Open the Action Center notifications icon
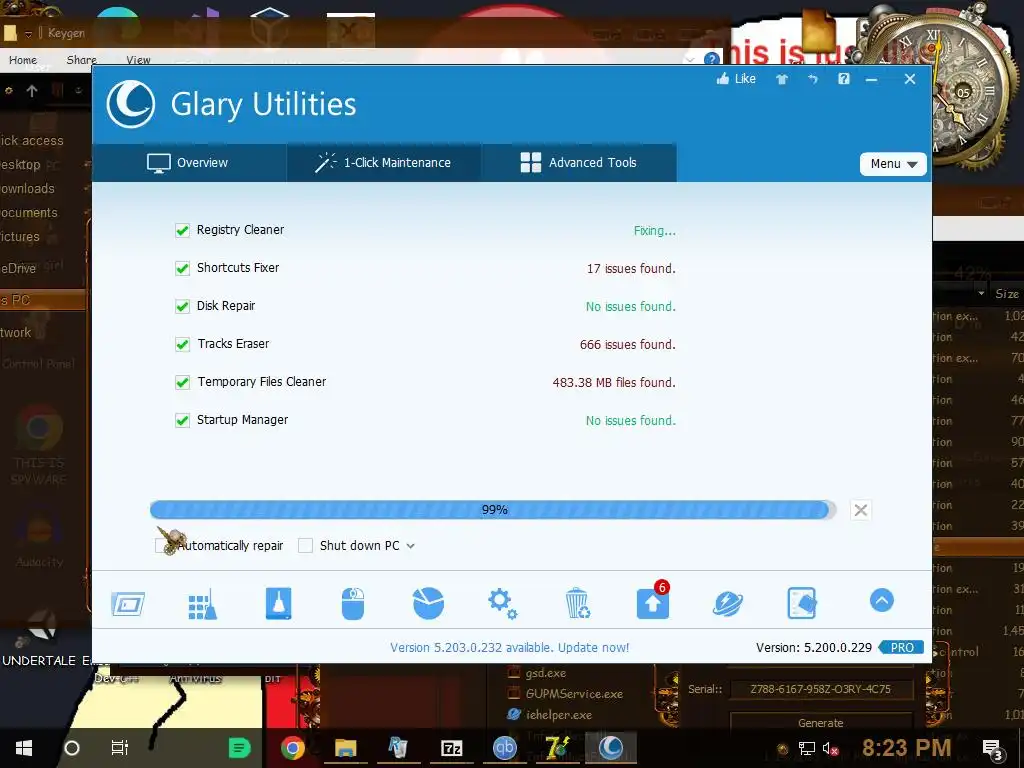The width and height of the screenshot is (1024, 768). [992, 749]
